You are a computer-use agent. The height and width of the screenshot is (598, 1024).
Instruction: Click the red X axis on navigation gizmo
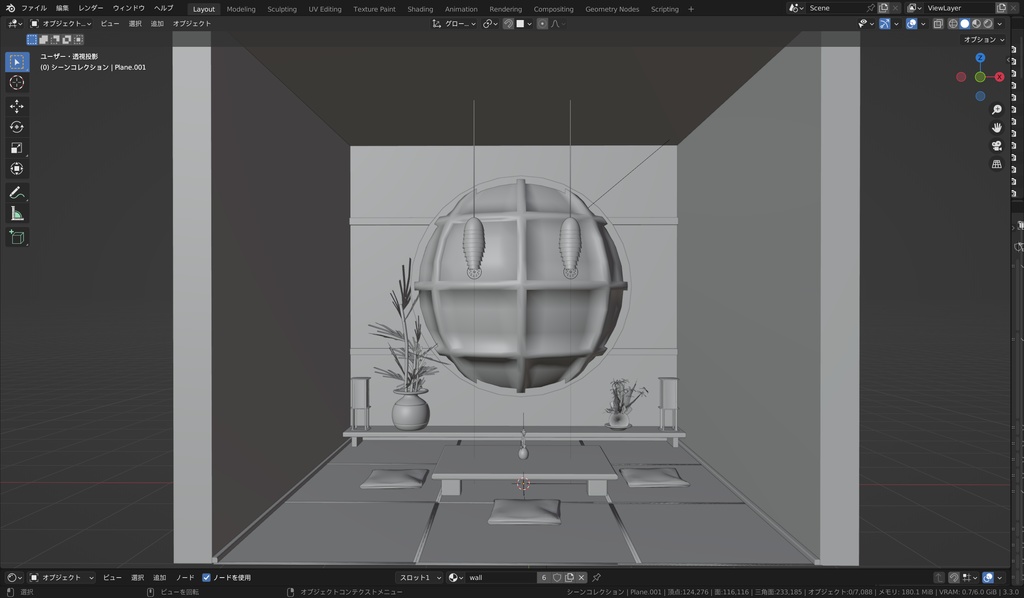[x=999, y=76]
